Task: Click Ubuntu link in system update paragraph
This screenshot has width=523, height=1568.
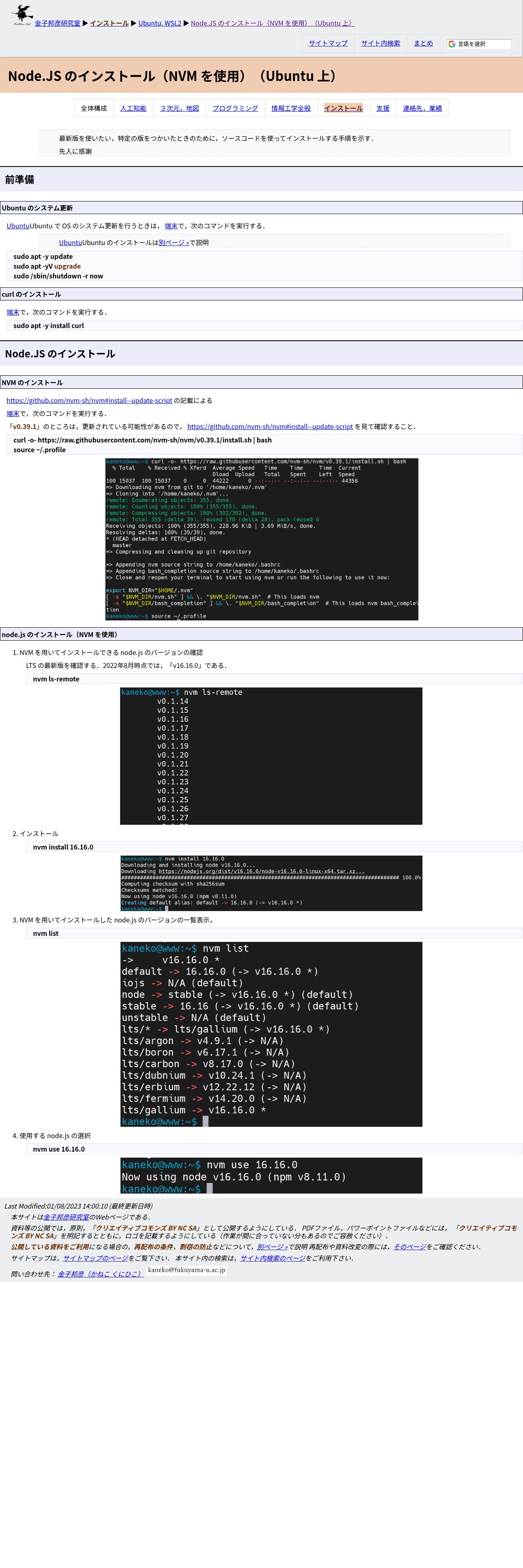Action: coord(18,226)
